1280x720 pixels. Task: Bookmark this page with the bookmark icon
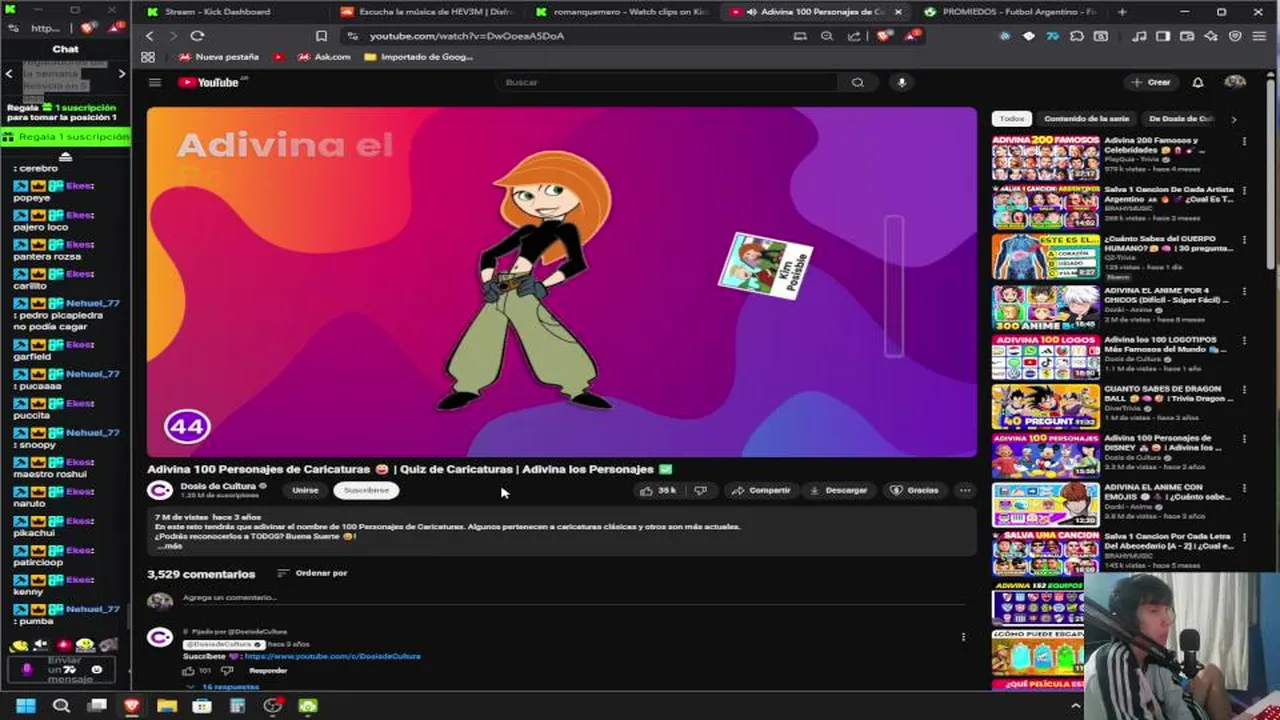click(321, 36)
